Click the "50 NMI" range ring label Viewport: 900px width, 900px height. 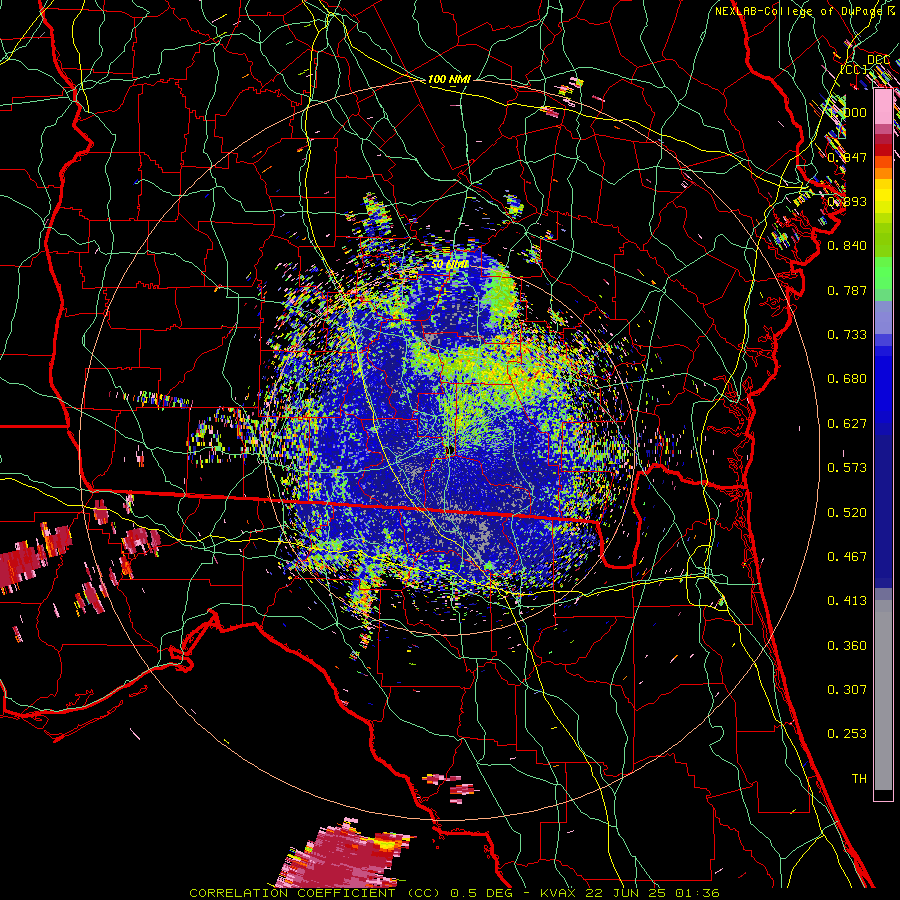[x=450, y=264]
